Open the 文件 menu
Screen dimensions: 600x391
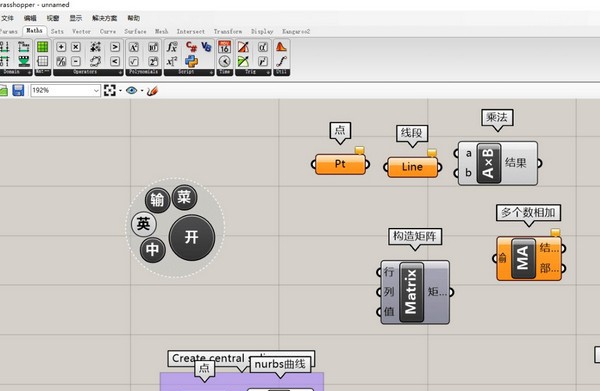click(x=7, y=18)
